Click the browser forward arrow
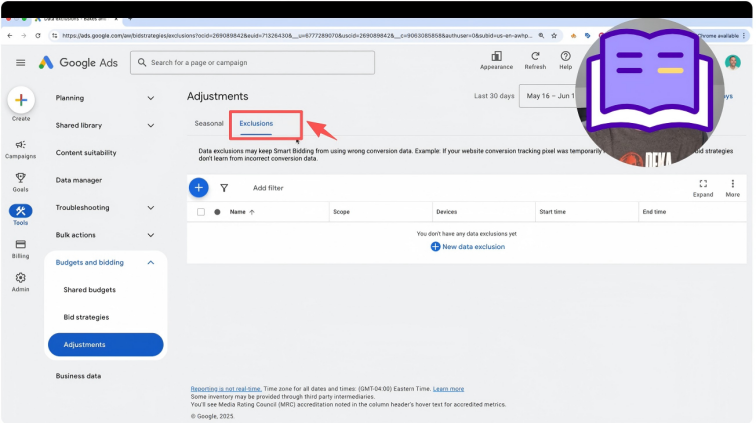This screenshot has width=756, height=423. pyautogui.click(x=24, y=36)
